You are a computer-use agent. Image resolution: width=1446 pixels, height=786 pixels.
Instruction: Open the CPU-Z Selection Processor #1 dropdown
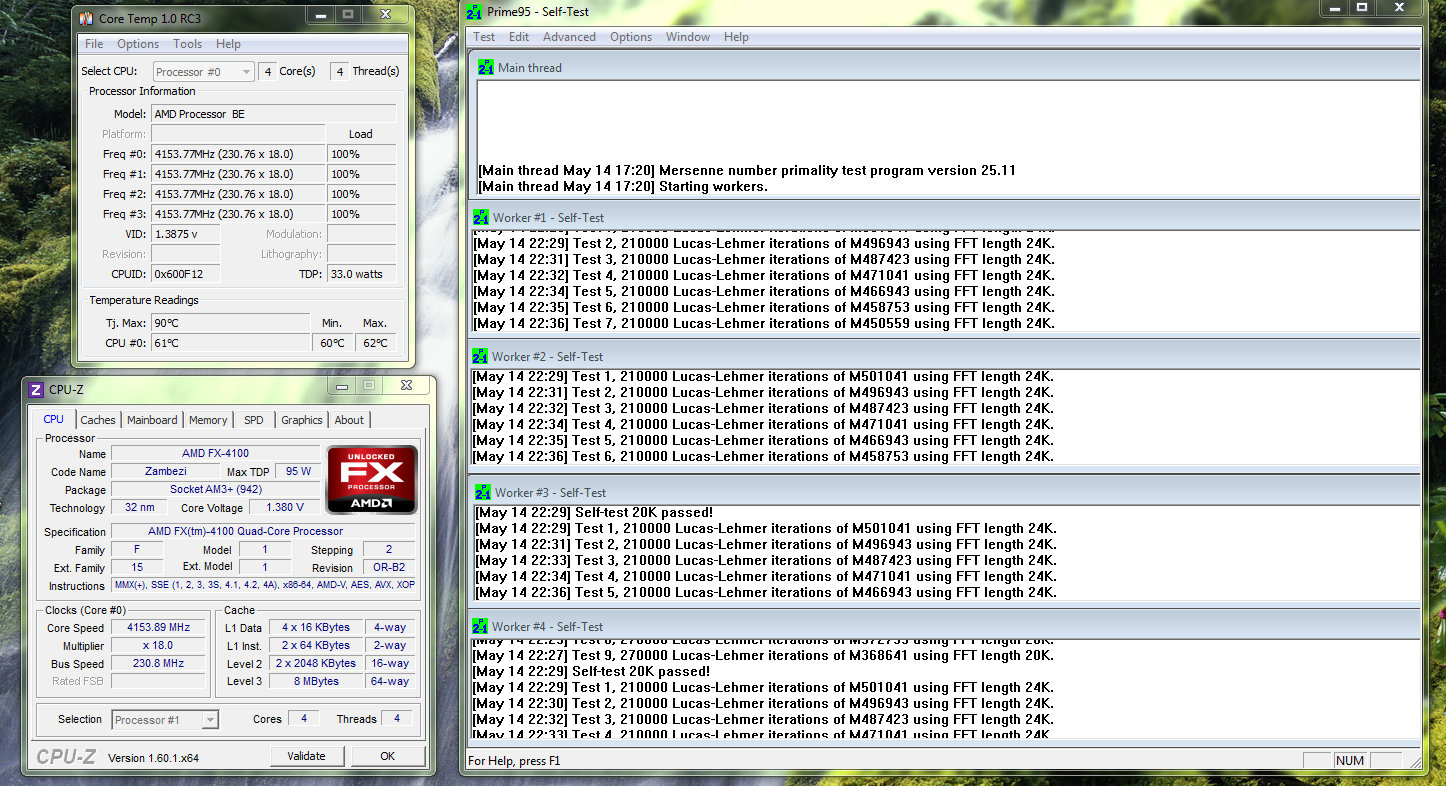point(165,720)
